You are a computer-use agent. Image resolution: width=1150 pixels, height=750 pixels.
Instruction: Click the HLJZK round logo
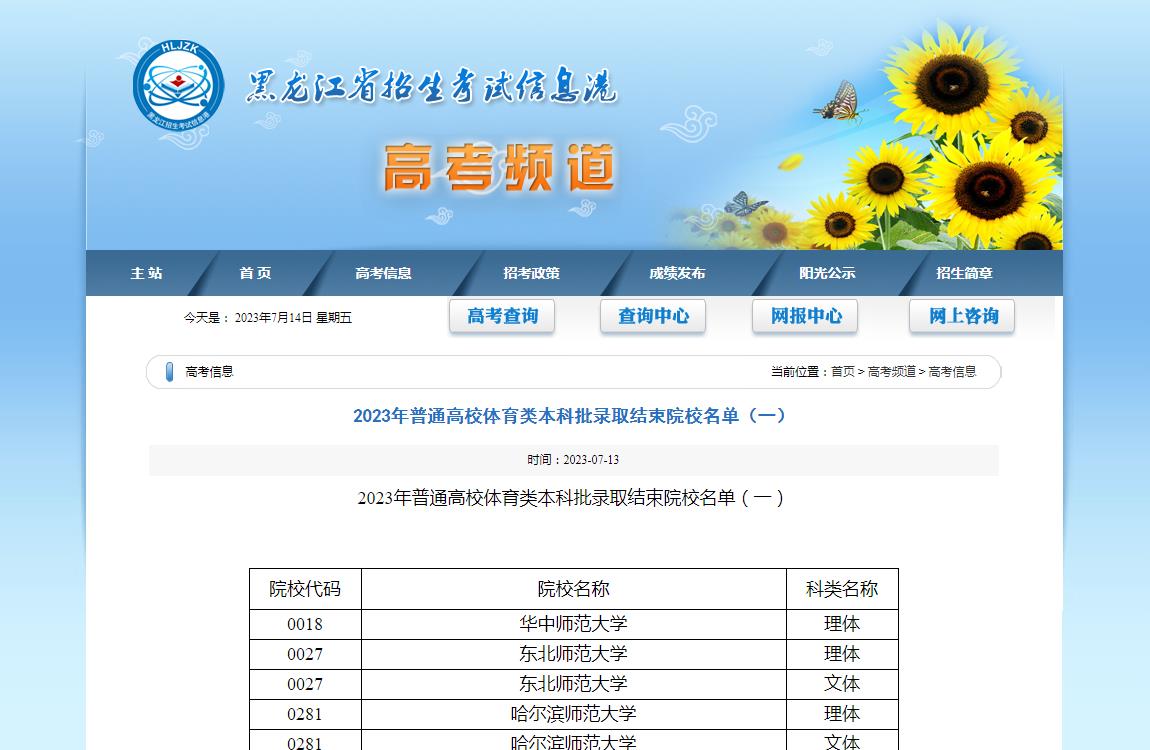pyautogui.click(x=178, y=86)
